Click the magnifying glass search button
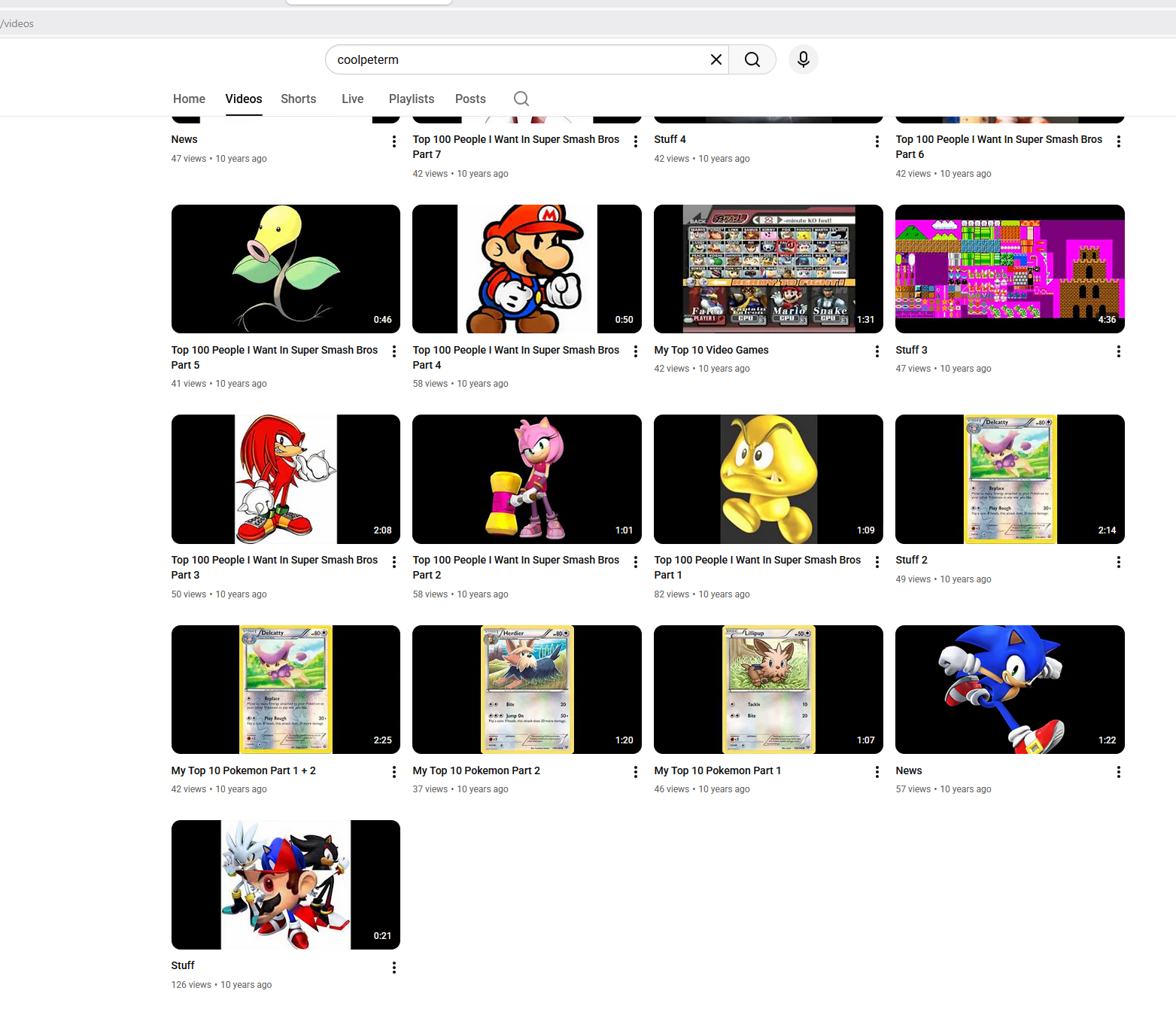This screenshot has width=1176, height=1015. [x=752, y=59]
